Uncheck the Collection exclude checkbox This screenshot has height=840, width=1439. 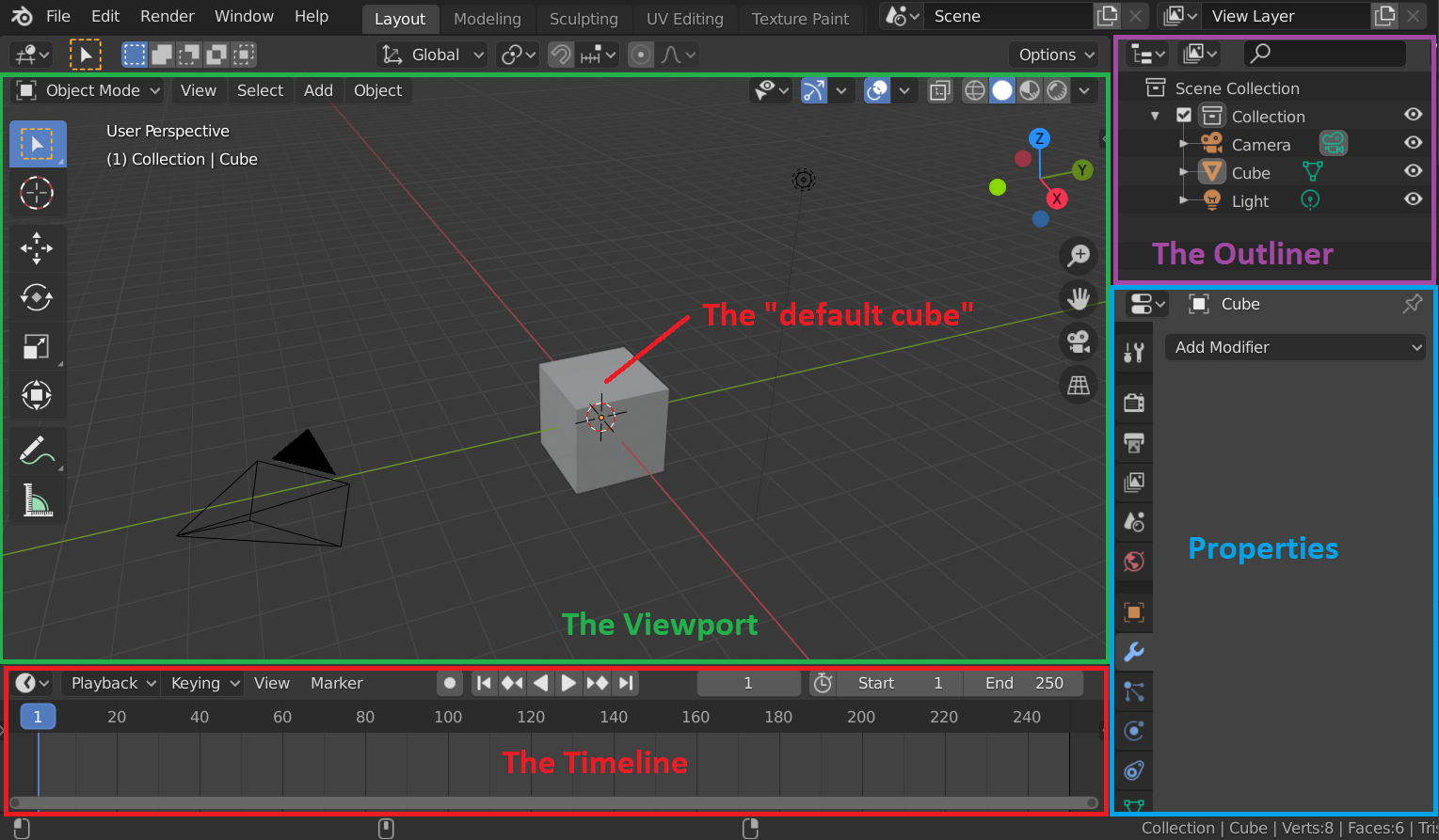[x=1184, y=115]
